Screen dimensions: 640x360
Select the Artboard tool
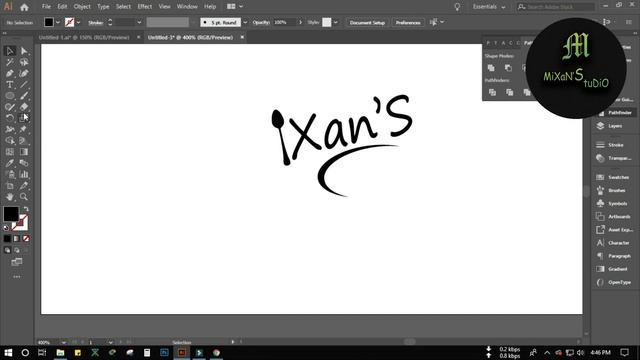pyautogui.click(x=10, y=186)
